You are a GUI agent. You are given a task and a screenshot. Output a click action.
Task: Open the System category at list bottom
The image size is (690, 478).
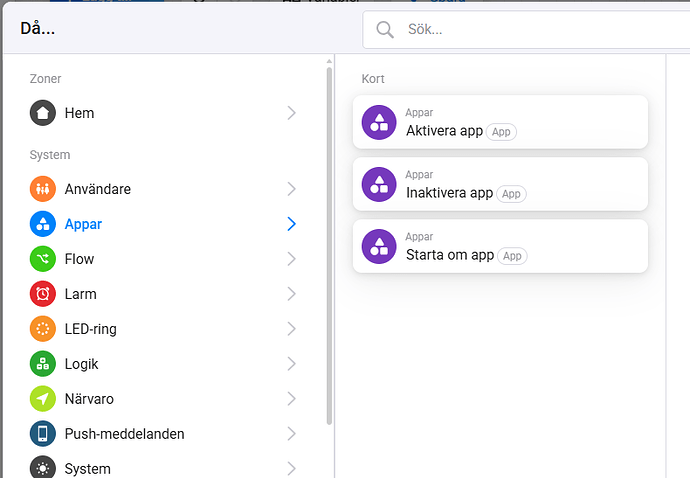(88, 468)
